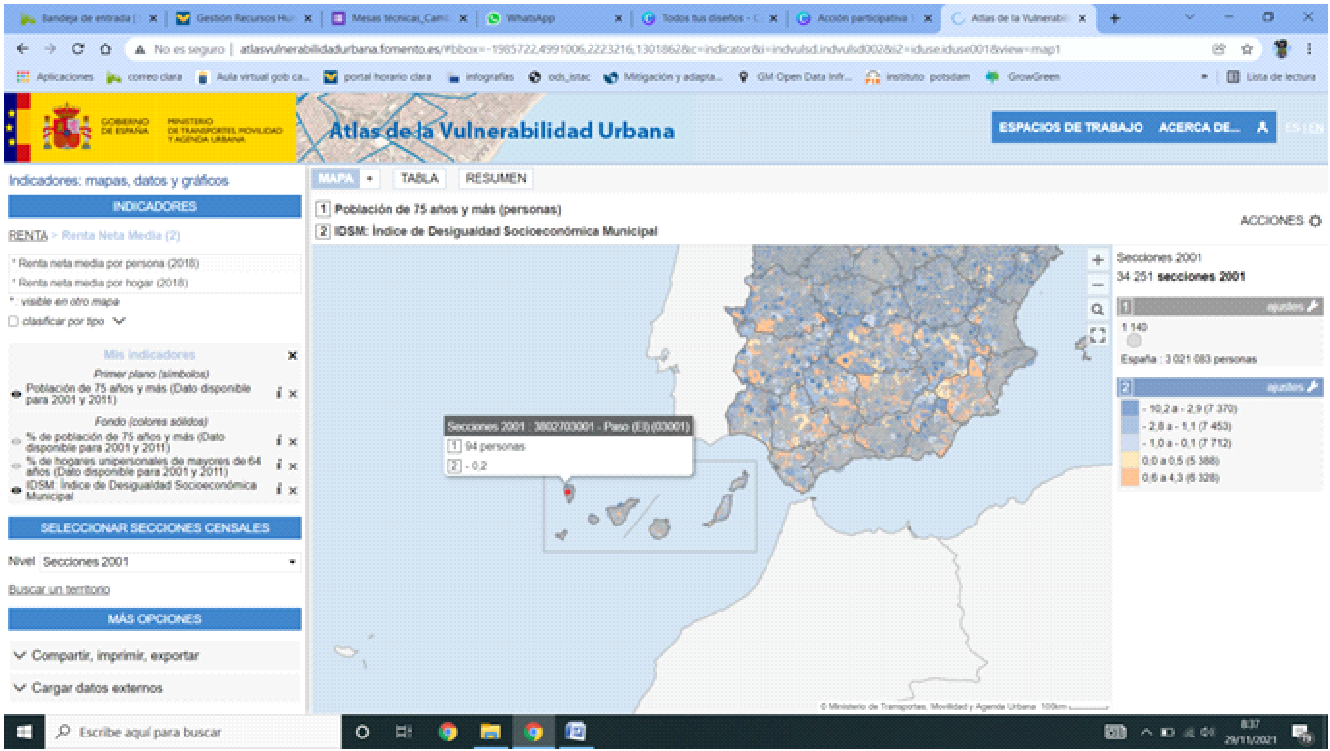This screenshot has height=751, width=1330.
Task: Switch to the TABLA tab
Action: [x=419, y=178]
